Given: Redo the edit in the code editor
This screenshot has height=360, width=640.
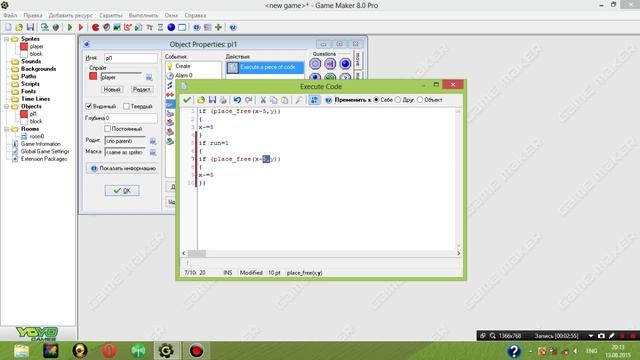Looking at the screenshot, I should pyautogui.click(x=249, y=100).
